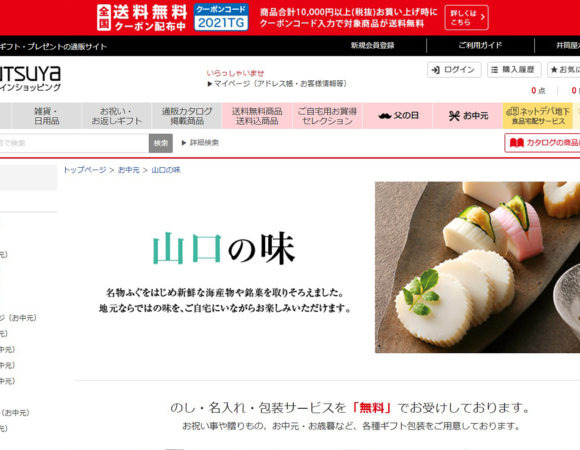The image size is (580, 450).
Task: Select 通販カタログ掲載商品 tab
Action: [187, 116]
